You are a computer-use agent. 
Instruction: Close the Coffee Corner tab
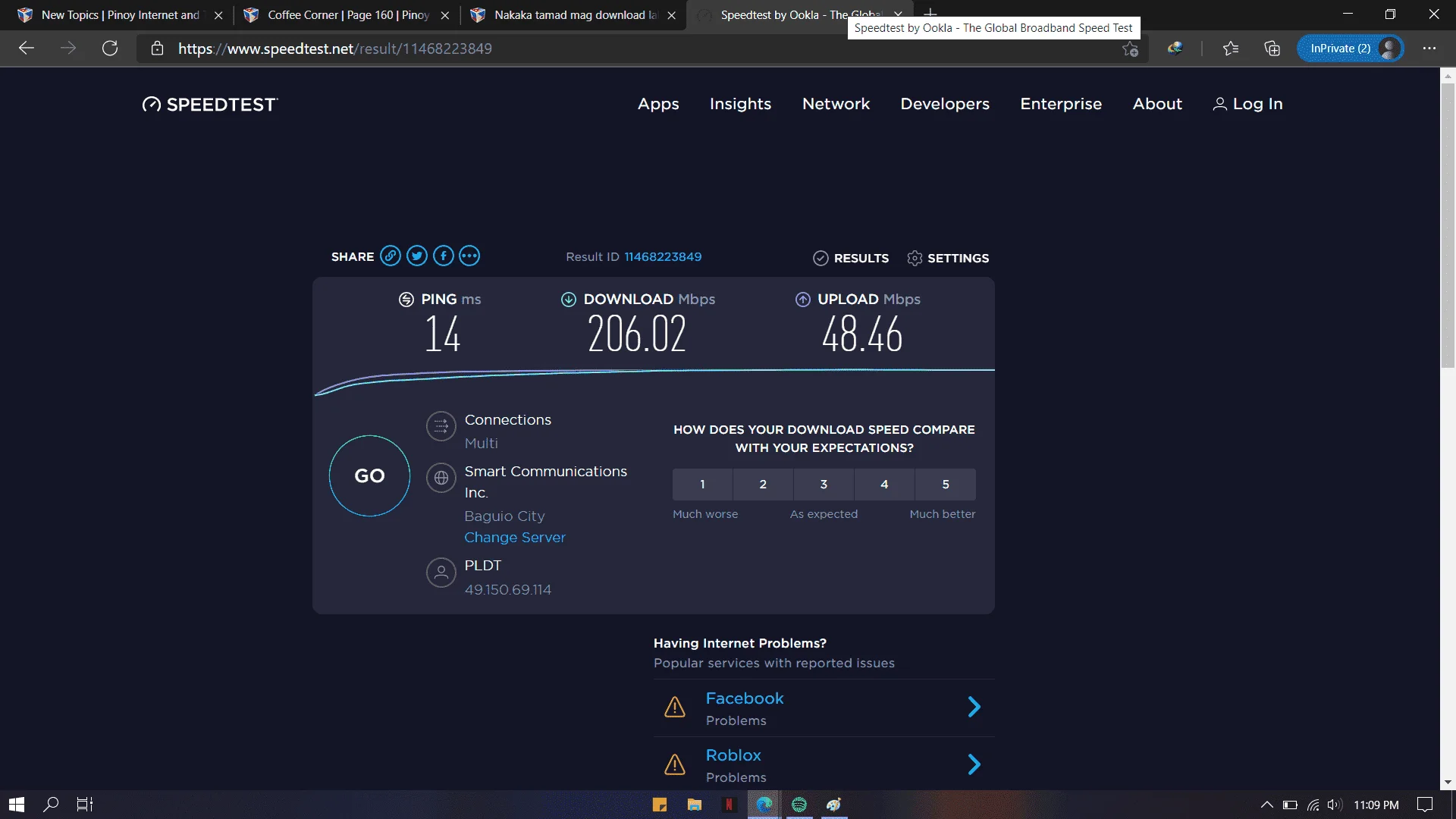tap(445, 15)
